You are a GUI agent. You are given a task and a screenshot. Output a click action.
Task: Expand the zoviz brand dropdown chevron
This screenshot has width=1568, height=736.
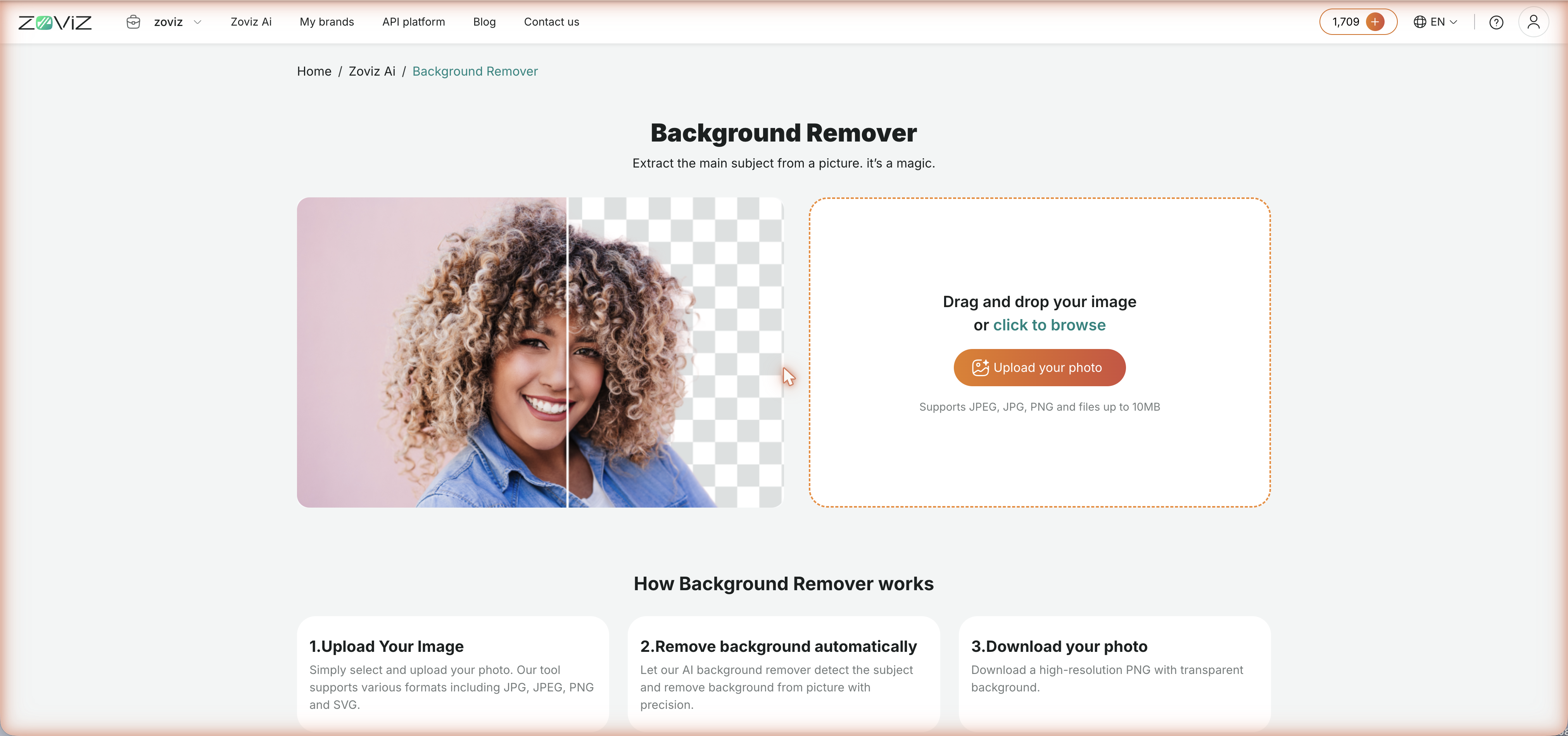pyautogui.click(x=197, y=22)
